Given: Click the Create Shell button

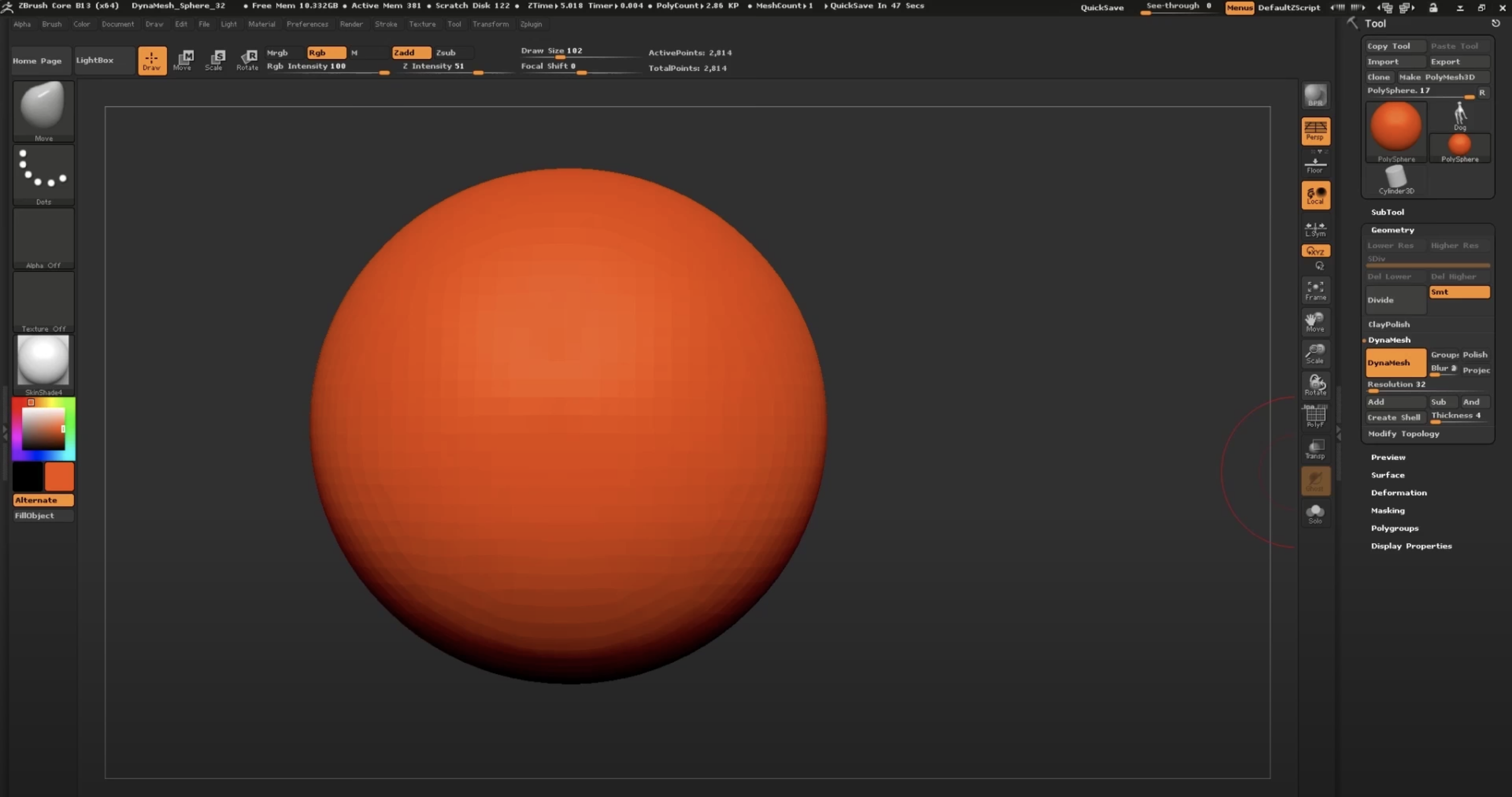Looking at the screenshot, I should coord(1395,417).
